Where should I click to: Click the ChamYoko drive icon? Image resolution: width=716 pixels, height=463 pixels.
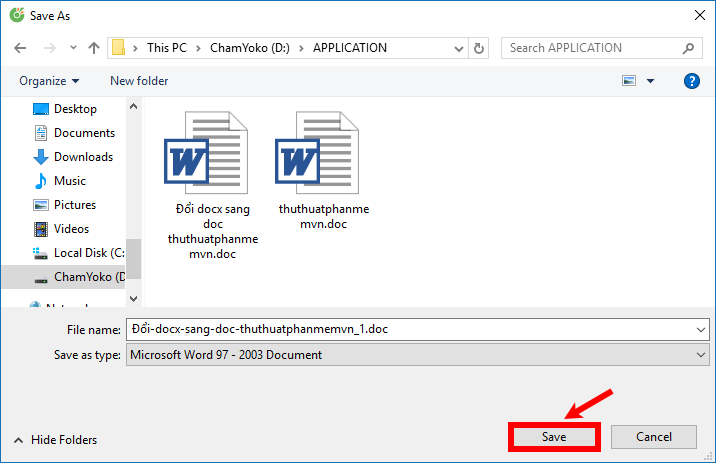click(x=41, y=280)
